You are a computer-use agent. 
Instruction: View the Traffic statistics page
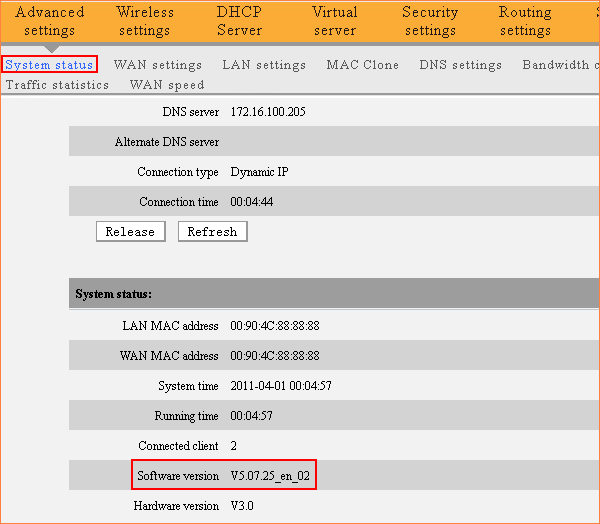click(57, 85)
